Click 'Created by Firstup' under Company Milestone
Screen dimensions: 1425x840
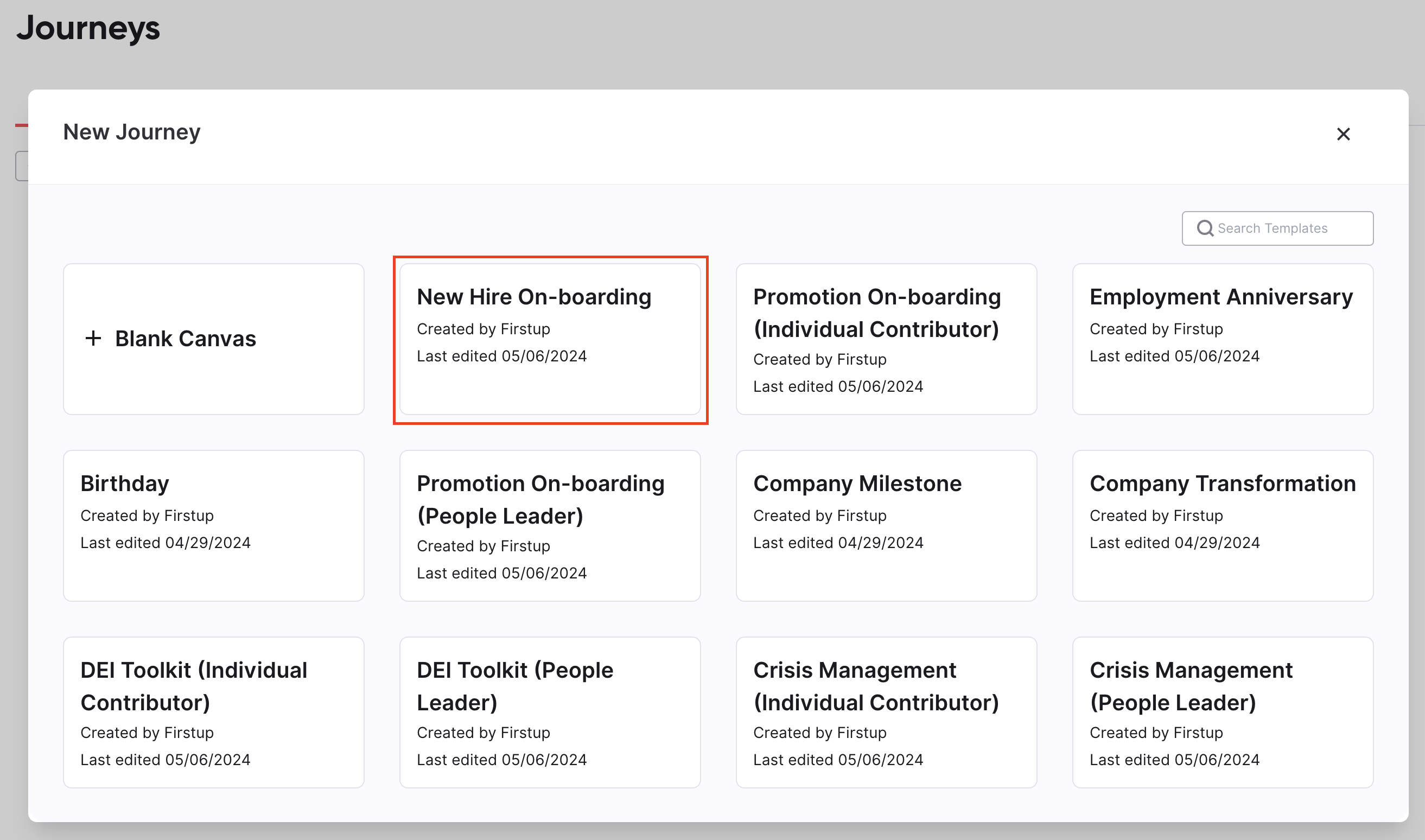(819, 515)
